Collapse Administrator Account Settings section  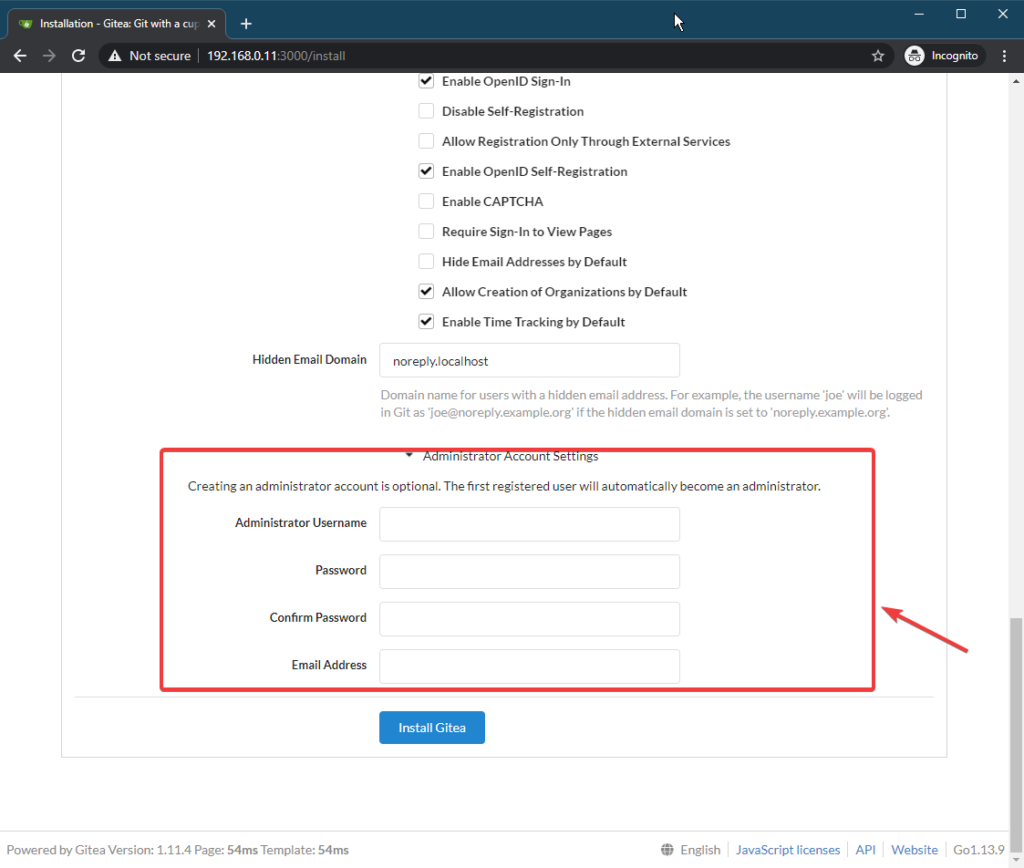click(502, 456)
